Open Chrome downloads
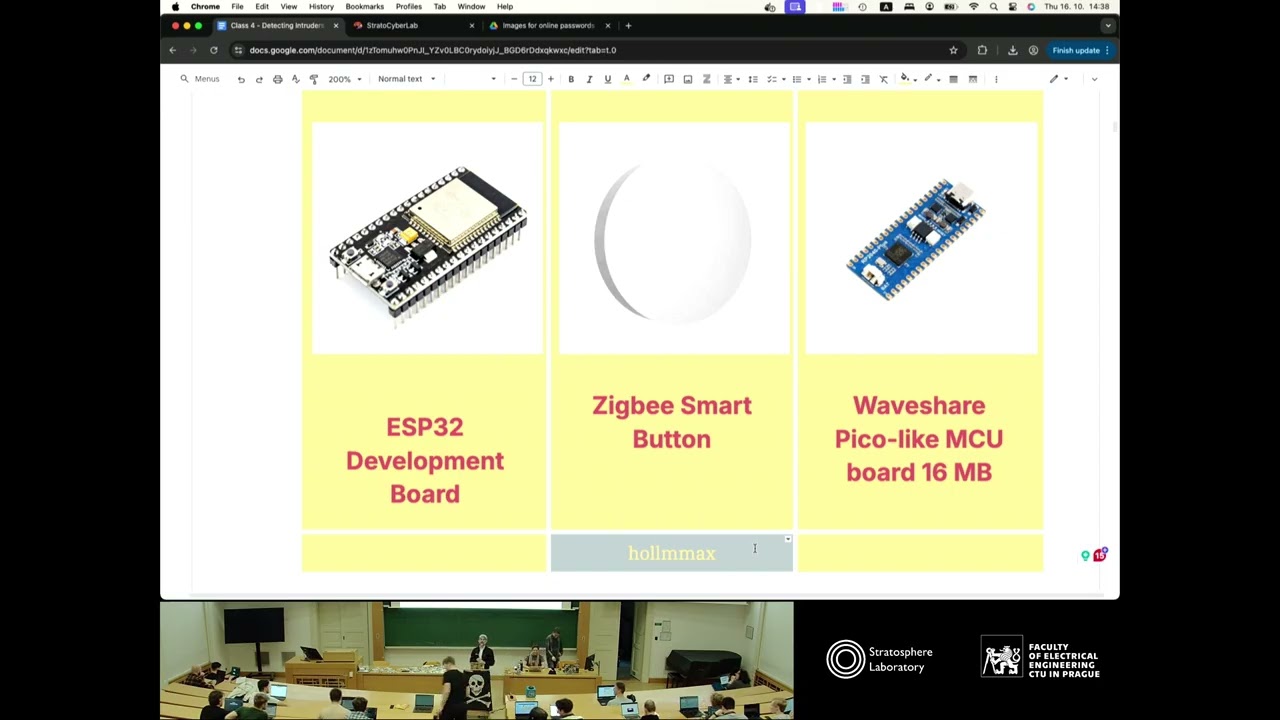Screen dimensions: 1280x720 tap(1012, 50)
